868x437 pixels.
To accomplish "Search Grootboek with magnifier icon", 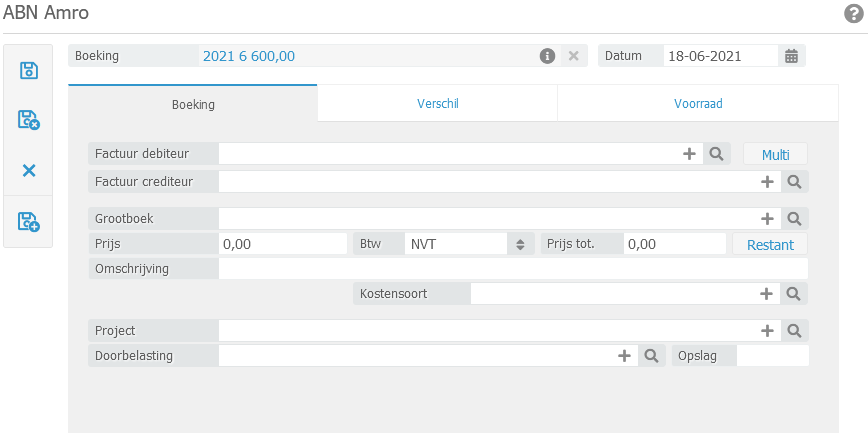I will pyautogui.click(x=793, y=218).
